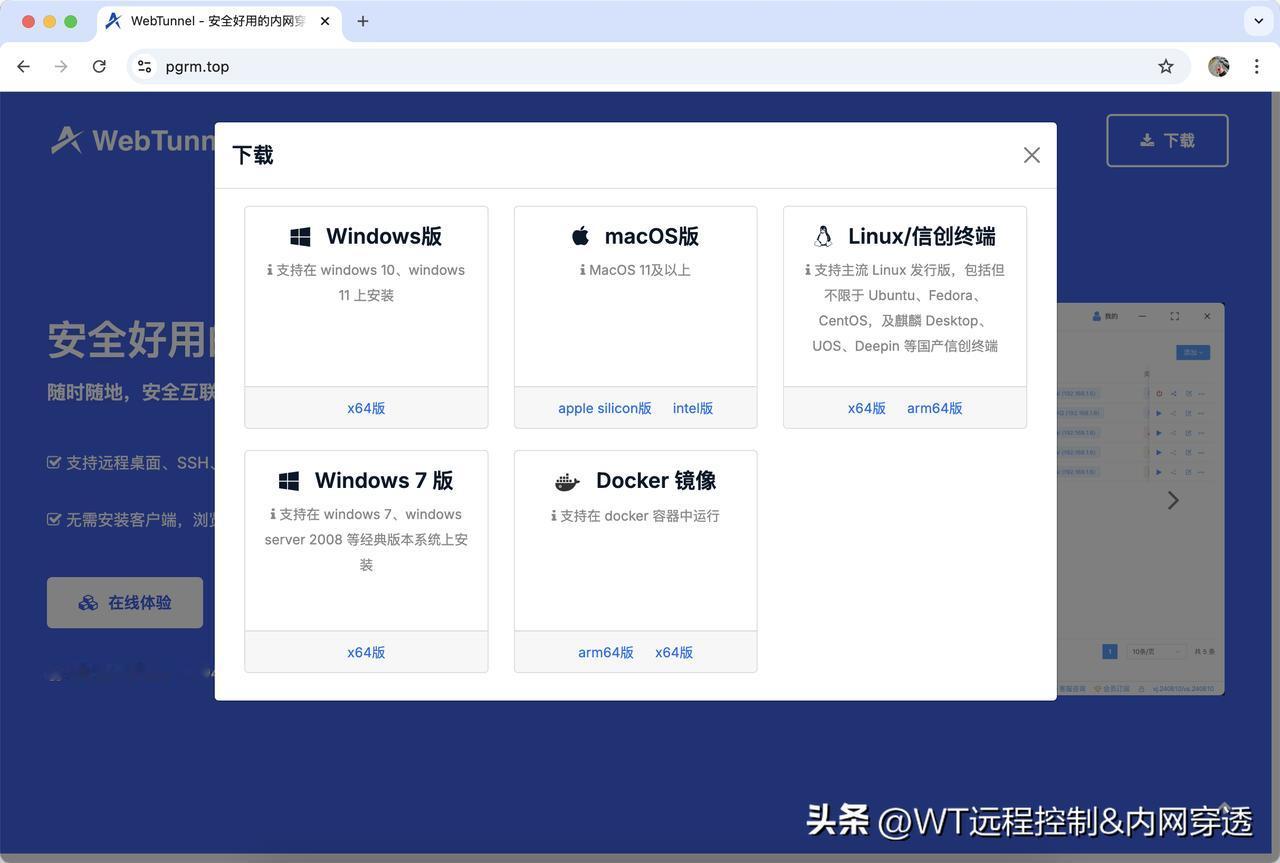The image size is (1280, 863).
Task: Open the 10条/页 page-size dropdown in the preview
Action: point(1155,651)
